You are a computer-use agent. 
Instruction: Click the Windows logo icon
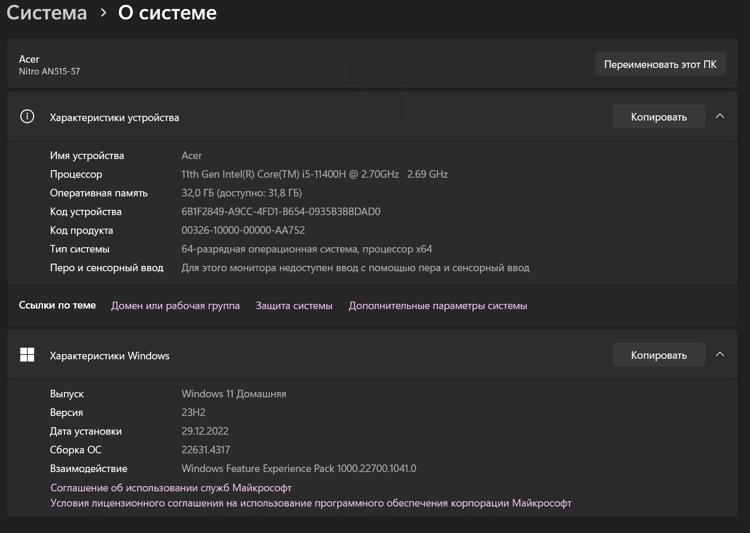click(27, 355)
